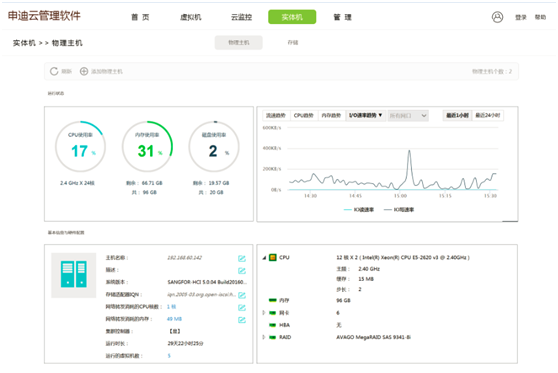558x373 pixels.
Task: Click the 96 GB memory value
Action: tap(343, 300)
